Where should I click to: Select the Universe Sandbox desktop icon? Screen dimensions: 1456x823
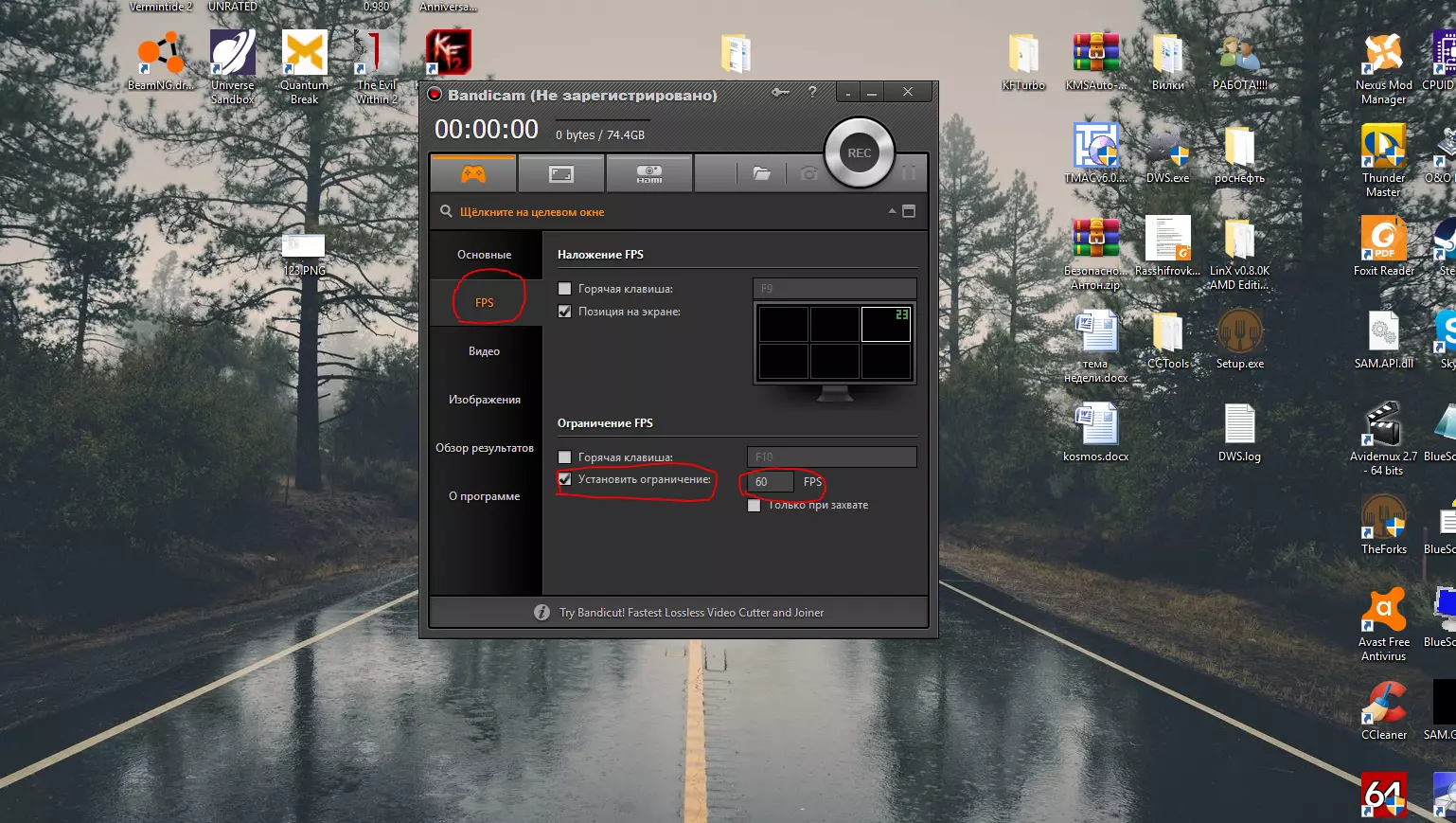click(x=233, y=66)
